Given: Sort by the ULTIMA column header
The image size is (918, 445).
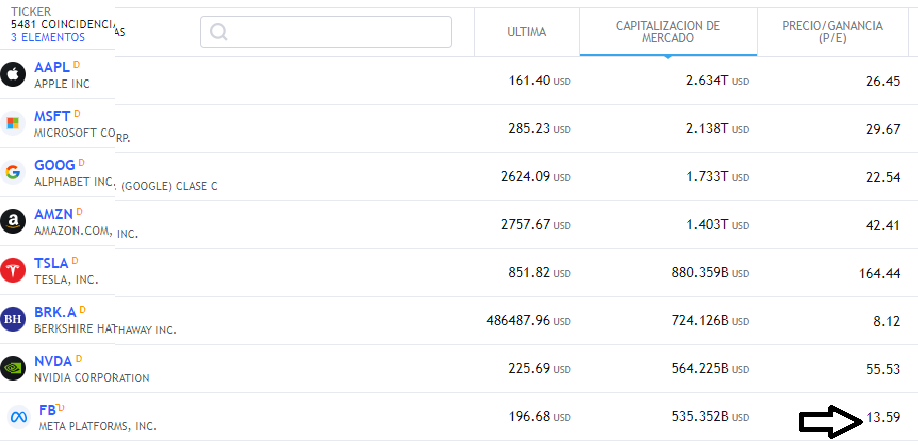Looking at the screenshot, I should (526, 32).
